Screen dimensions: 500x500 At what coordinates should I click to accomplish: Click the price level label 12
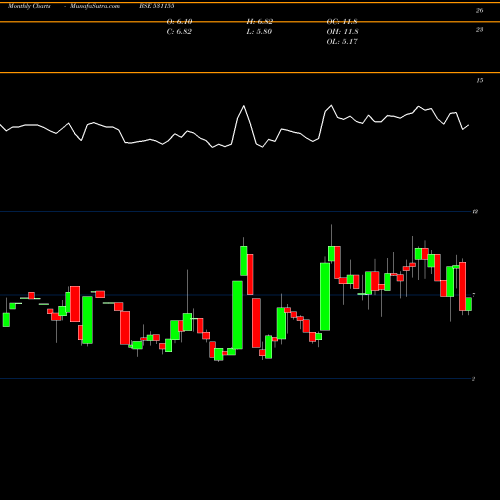click(475, 211)
